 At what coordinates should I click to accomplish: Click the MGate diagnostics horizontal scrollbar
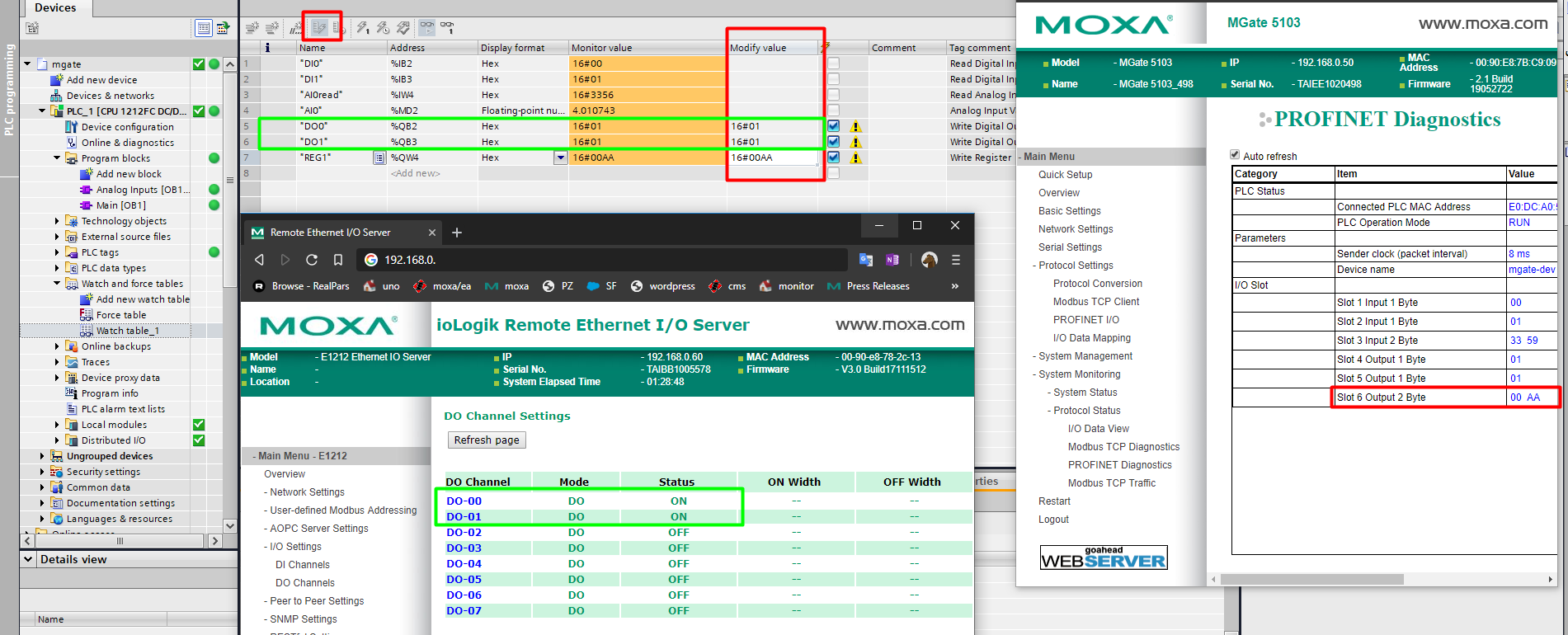click(1311, 579)
